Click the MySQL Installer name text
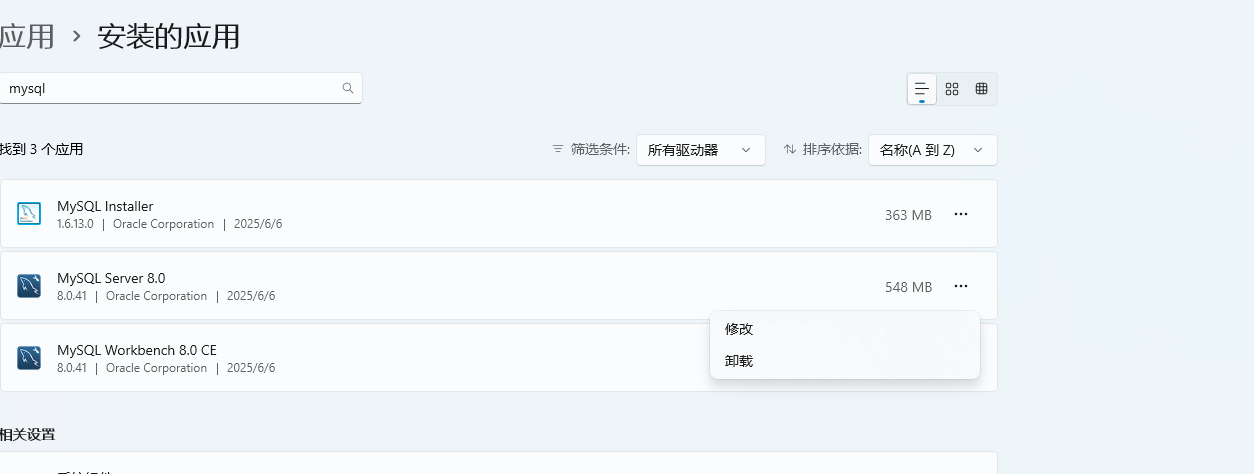The width and height of the screenshot is (1254, 474). click(x=105, y=206)
